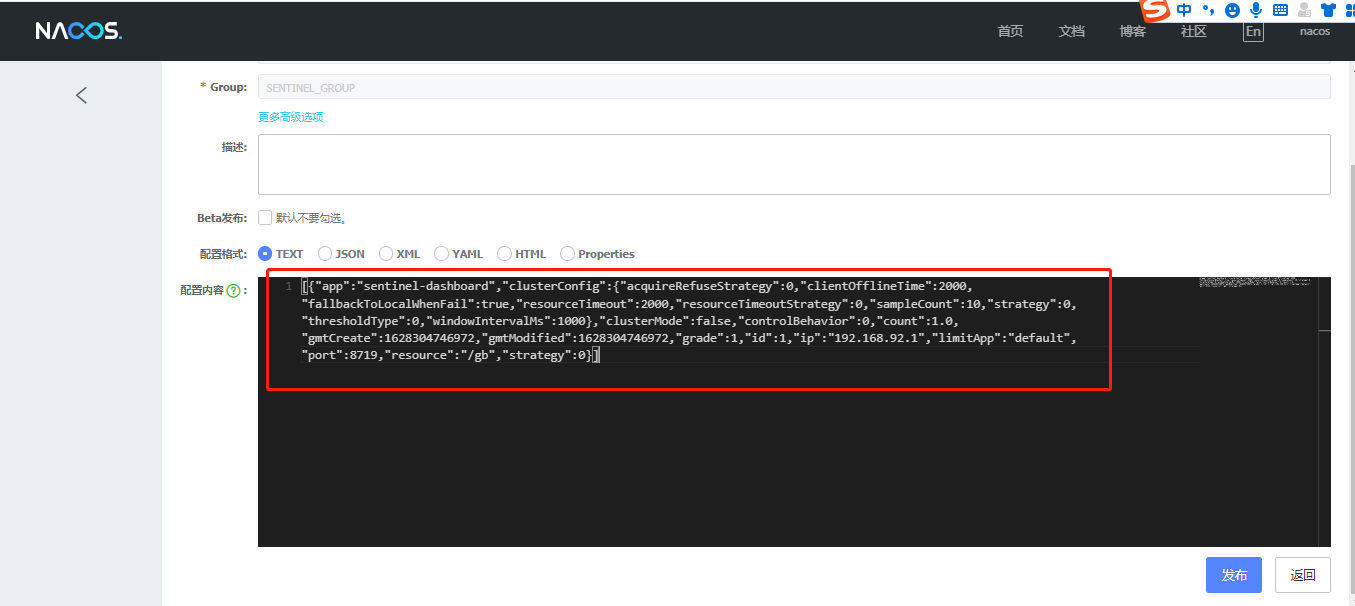Select TEXT config format
Screen dimensions: 1355x606
(265, 254)
